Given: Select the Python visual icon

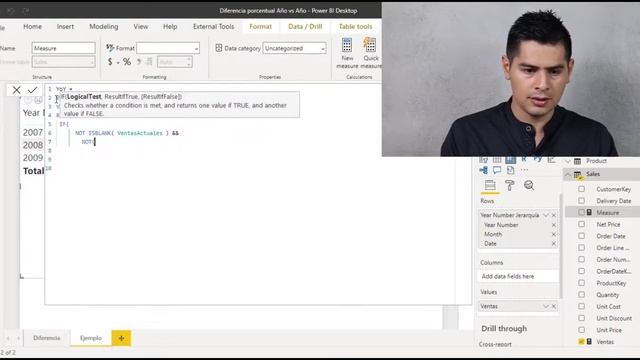Looking at the screenshot, I should tap(538, 160).
